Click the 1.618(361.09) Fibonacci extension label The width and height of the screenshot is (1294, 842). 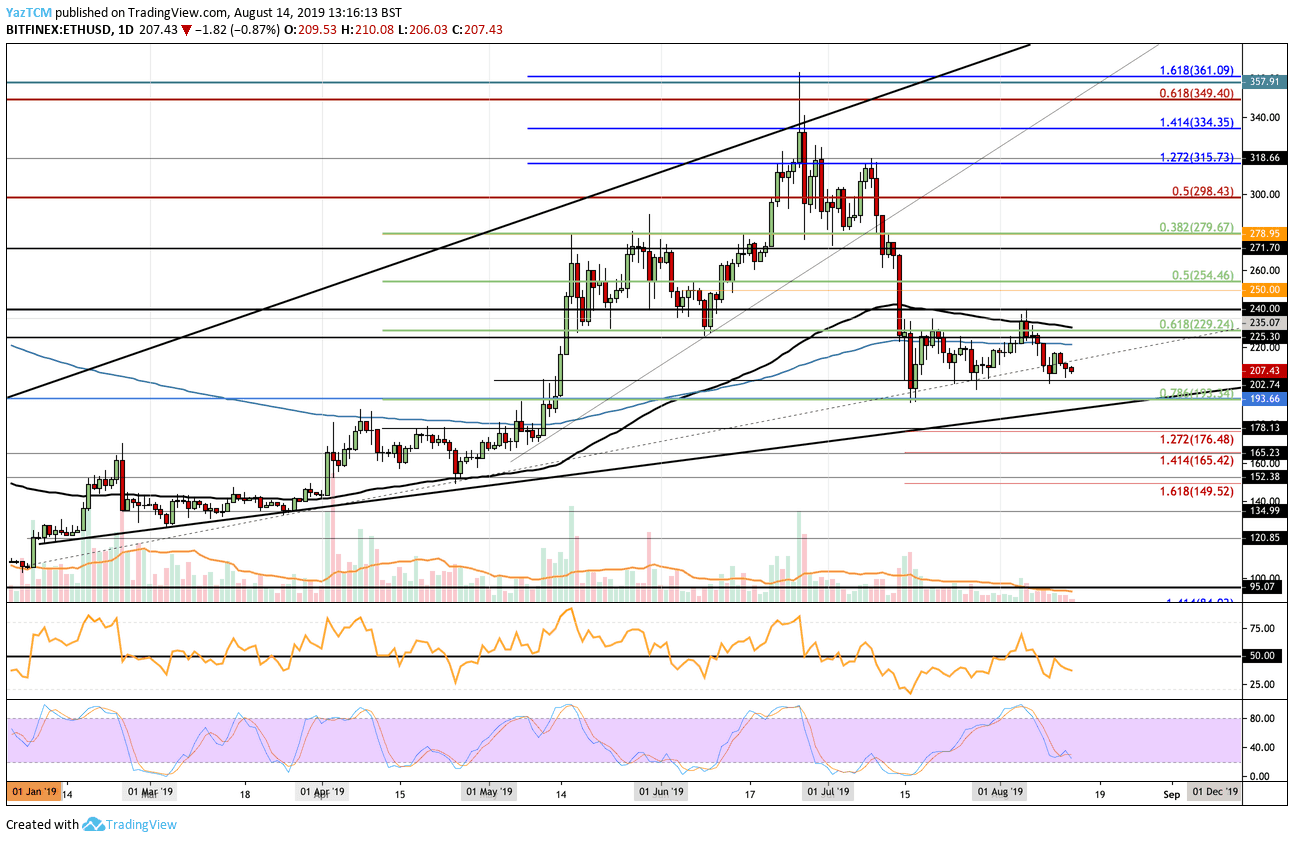(1198, 71)
